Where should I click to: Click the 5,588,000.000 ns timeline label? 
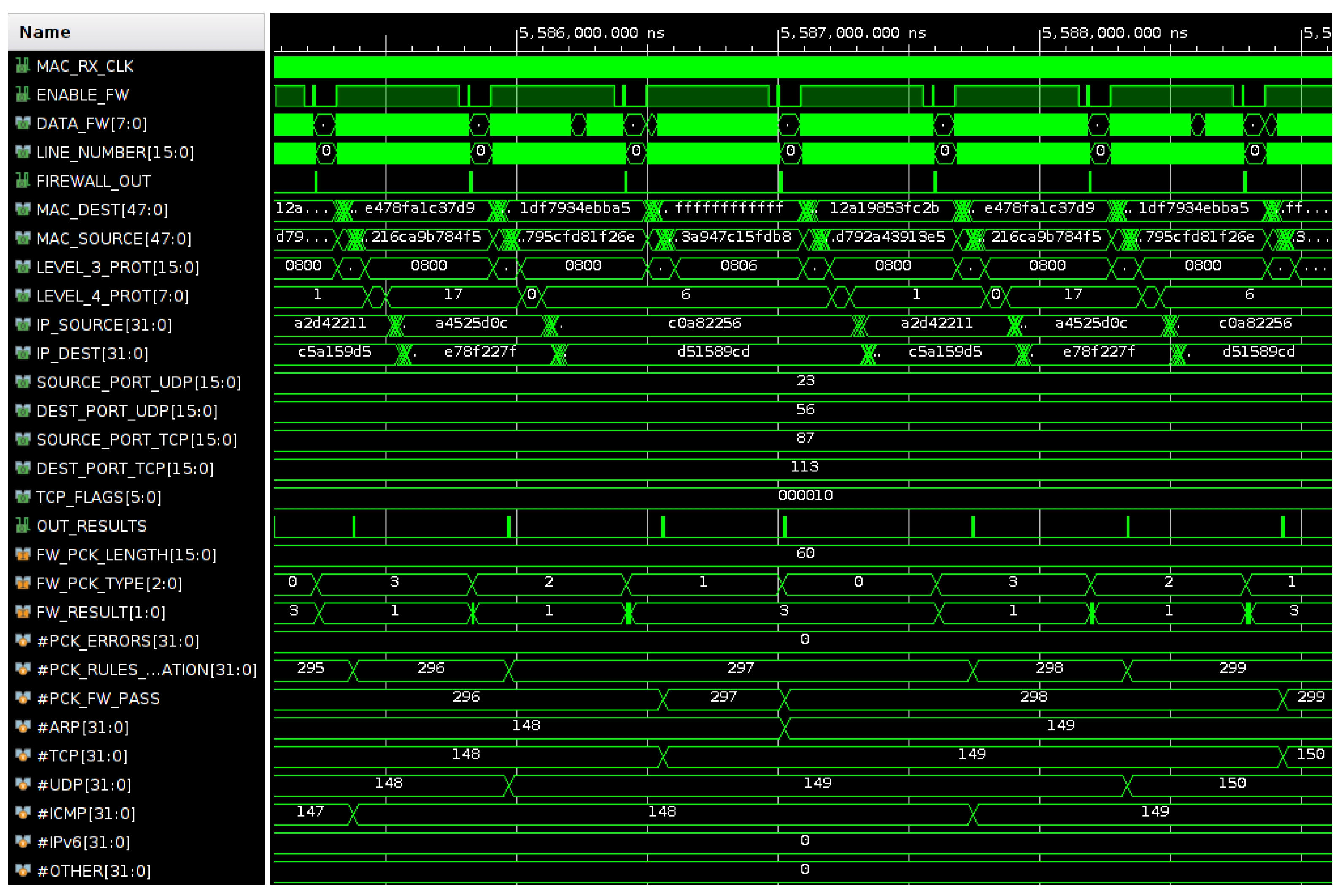(1114, 32)
